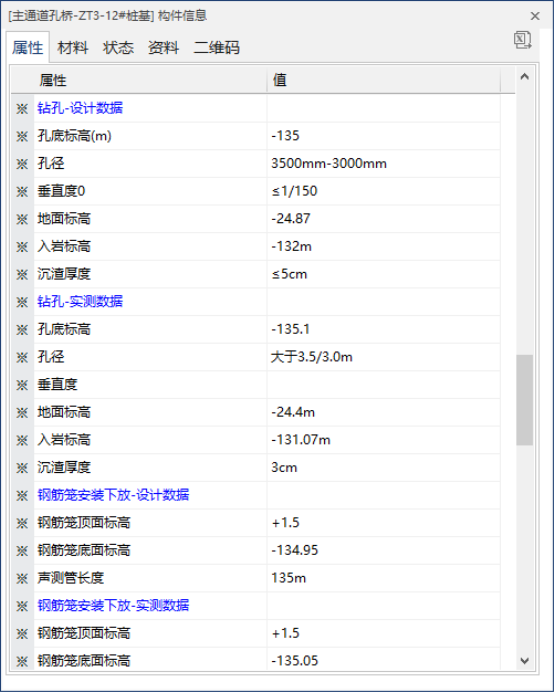The image size is (554, 692).
Task: Click the 135m value cell
Action: coord(384,578)
